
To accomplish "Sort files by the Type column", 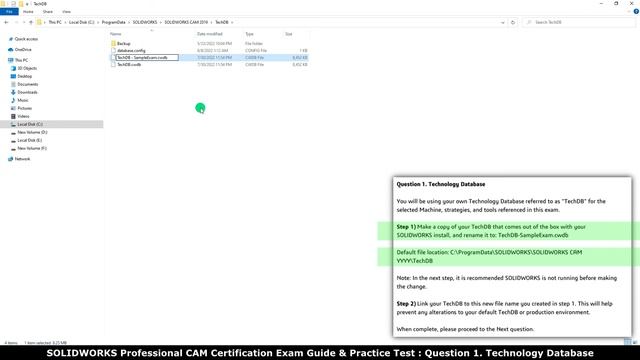I will tap(249, 34).
